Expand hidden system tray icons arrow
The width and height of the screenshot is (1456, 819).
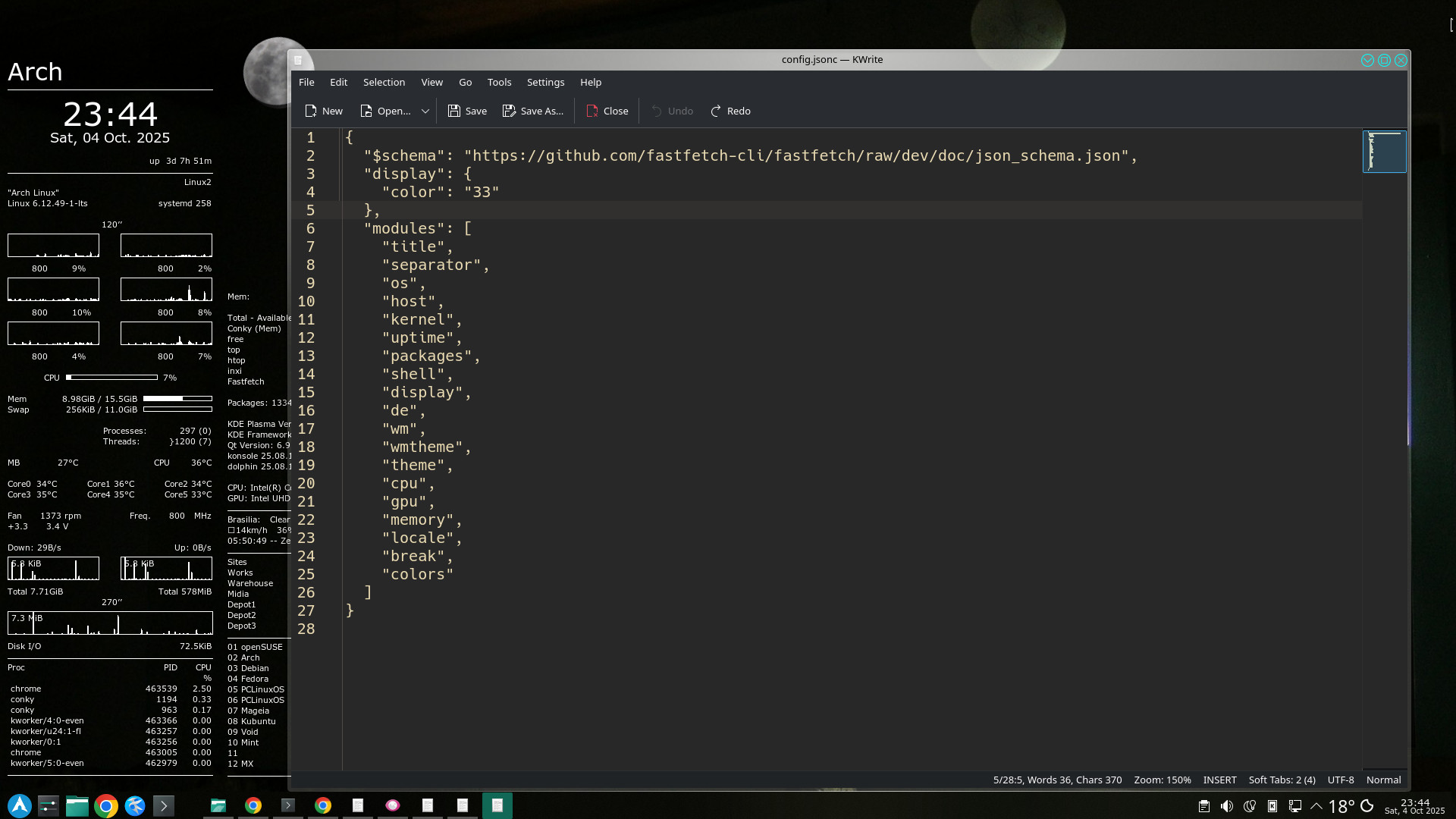(x=1316, y=806)
